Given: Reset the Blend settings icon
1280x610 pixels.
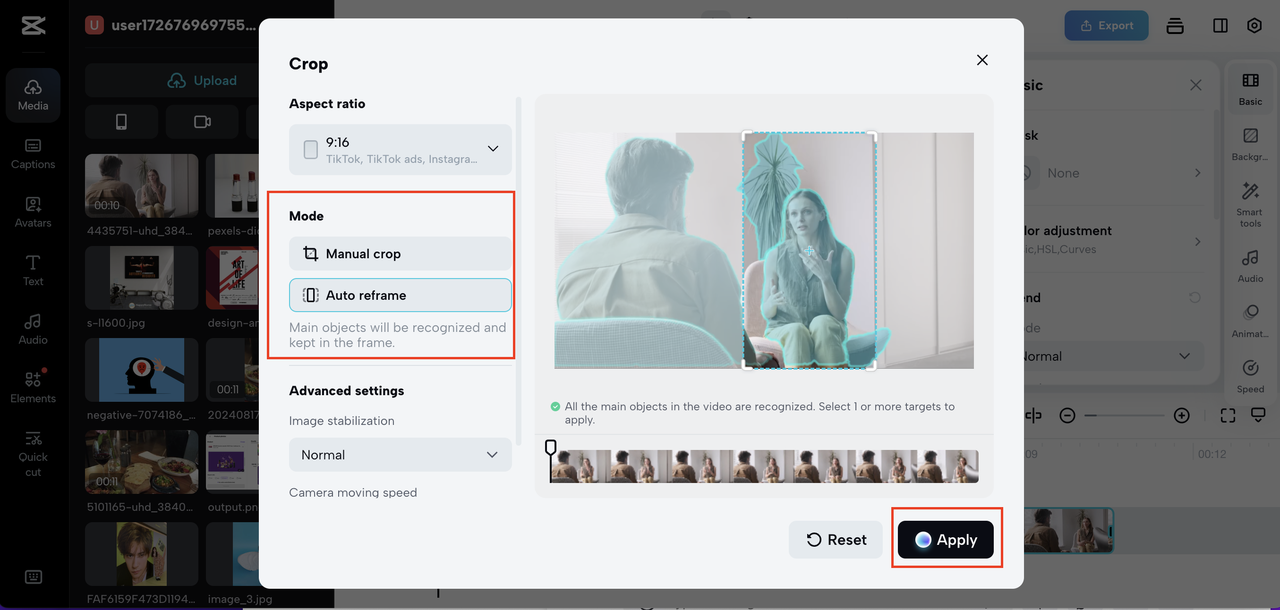Looking at the screenshot, I should (1194, 297).
